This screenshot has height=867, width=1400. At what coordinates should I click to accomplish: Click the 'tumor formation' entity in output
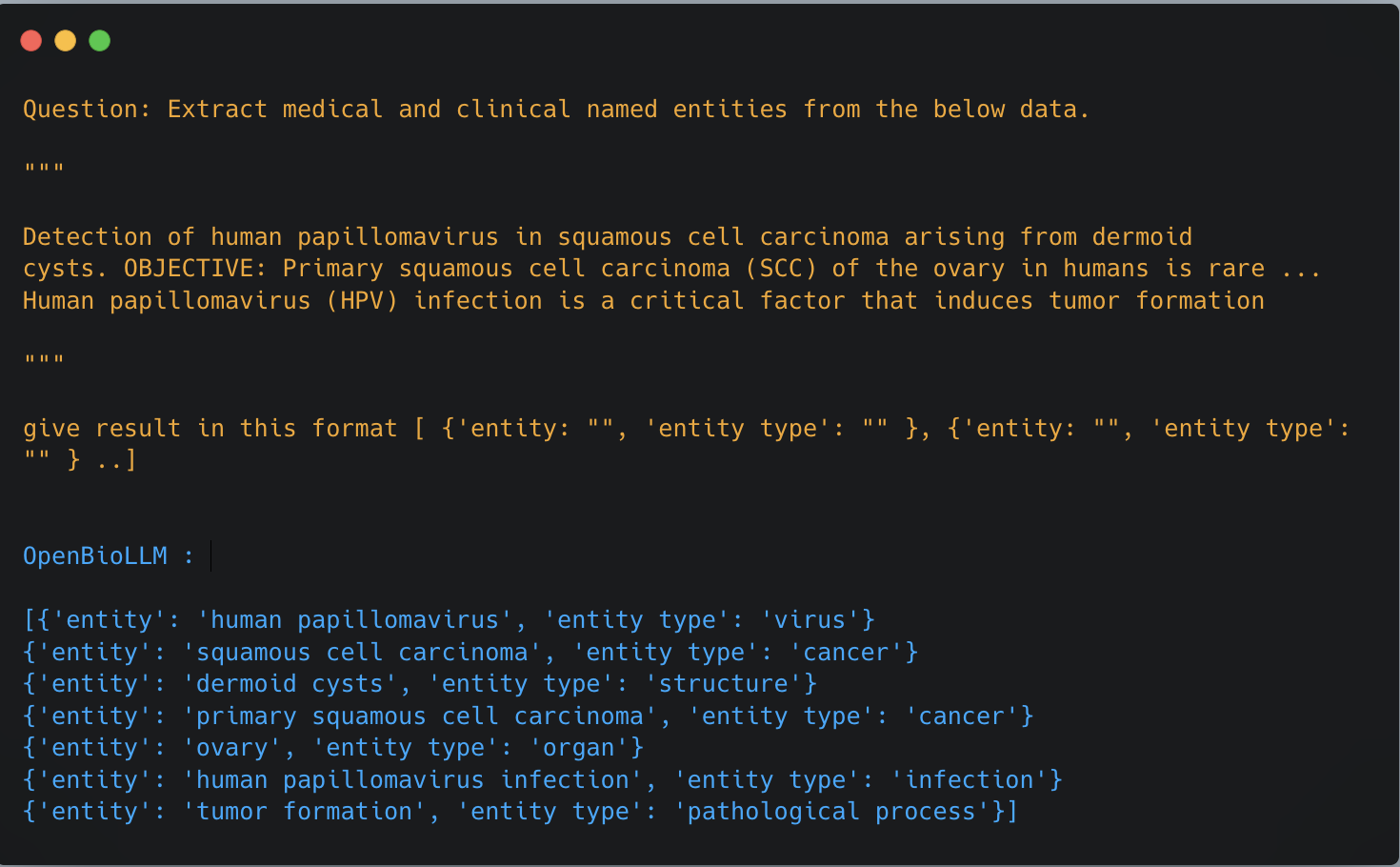click(x=305, y=812)
